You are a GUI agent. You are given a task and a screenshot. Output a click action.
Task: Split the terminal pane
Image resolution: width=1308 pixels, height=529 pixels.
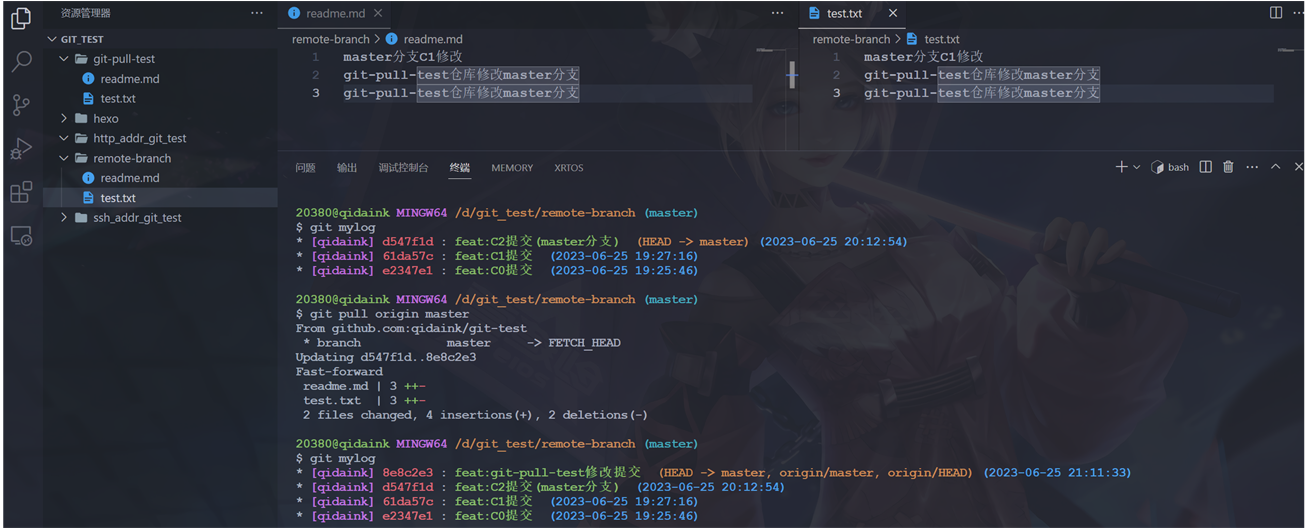(x=1206, y=167)
